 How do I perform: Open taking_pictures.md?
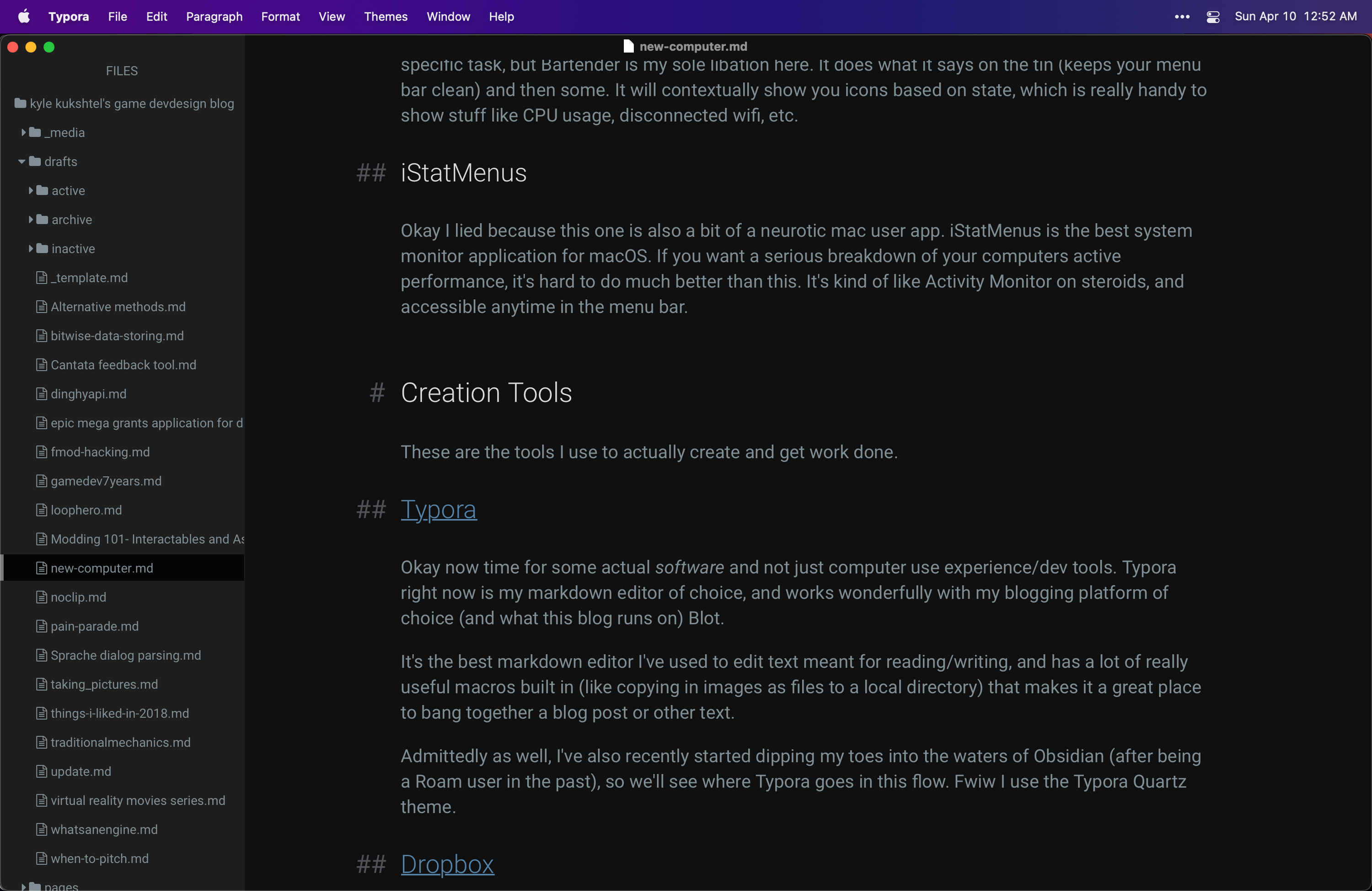[104, 684]
